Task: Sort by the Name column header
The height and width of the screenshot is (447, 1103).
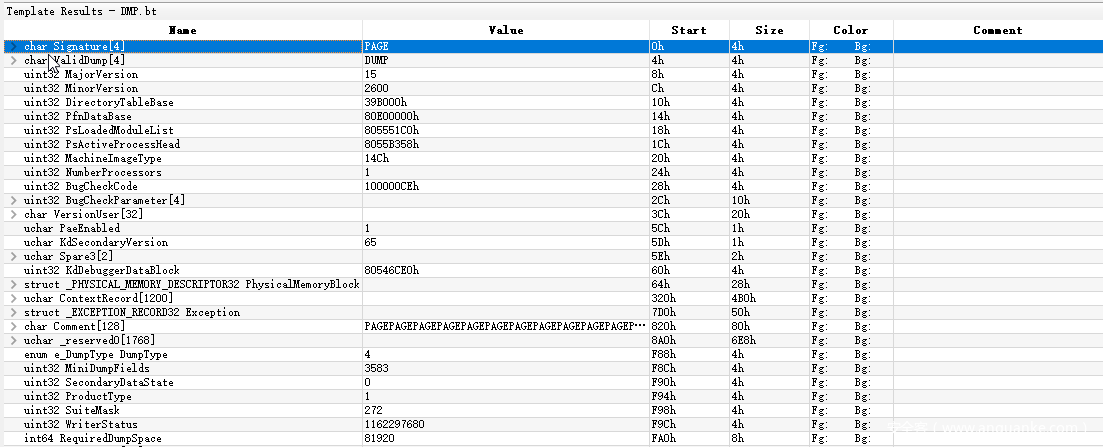Action: click(182, 31)
